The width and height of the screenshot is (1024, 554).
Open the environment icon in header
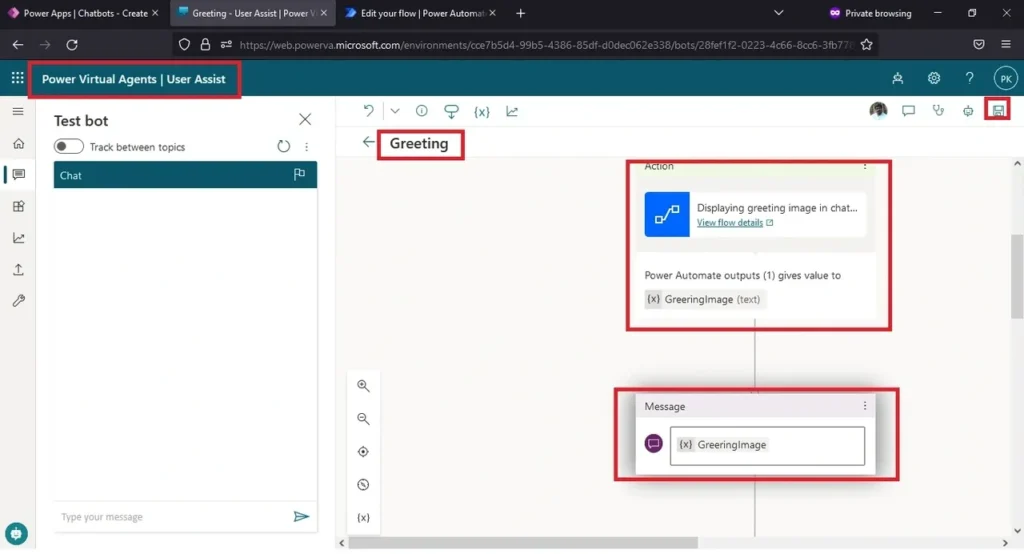tap(898, 78)
